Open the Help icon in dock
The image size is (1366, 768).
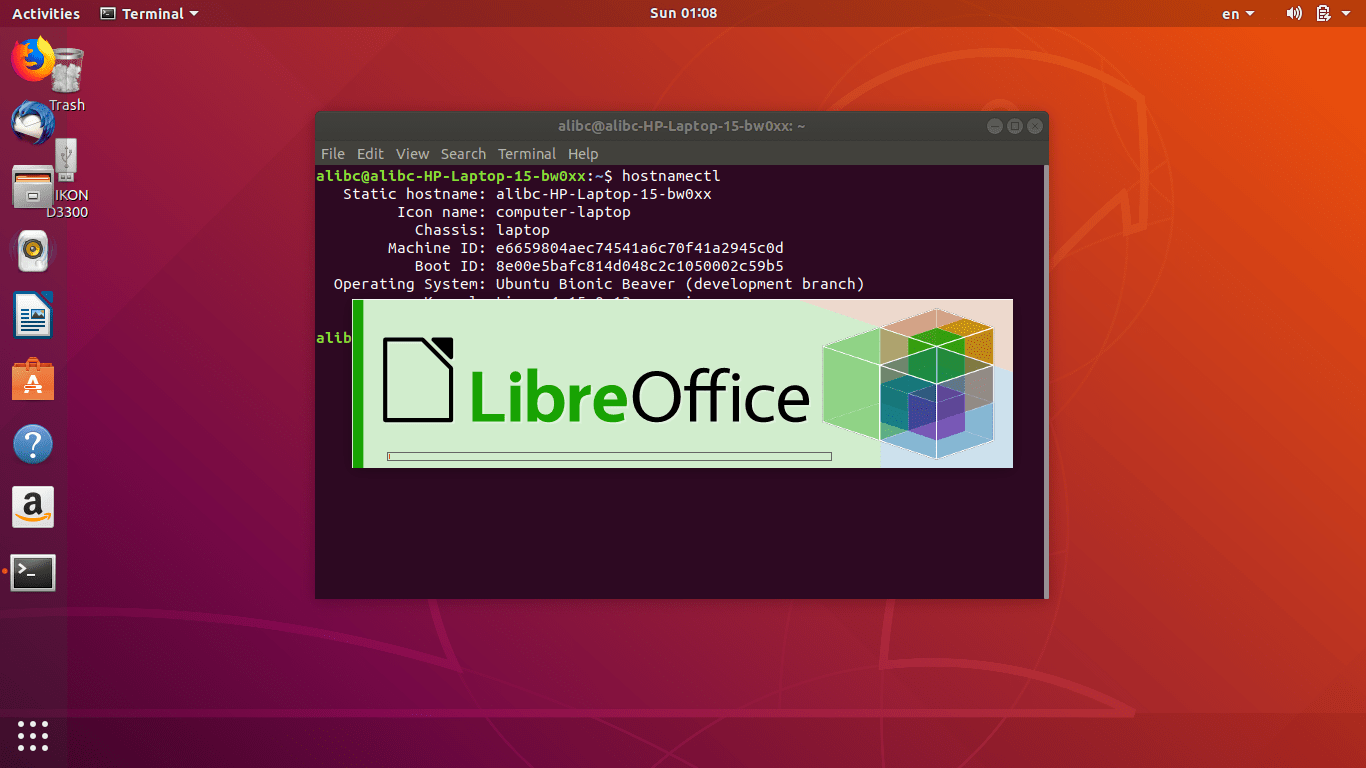coord(33,444)
